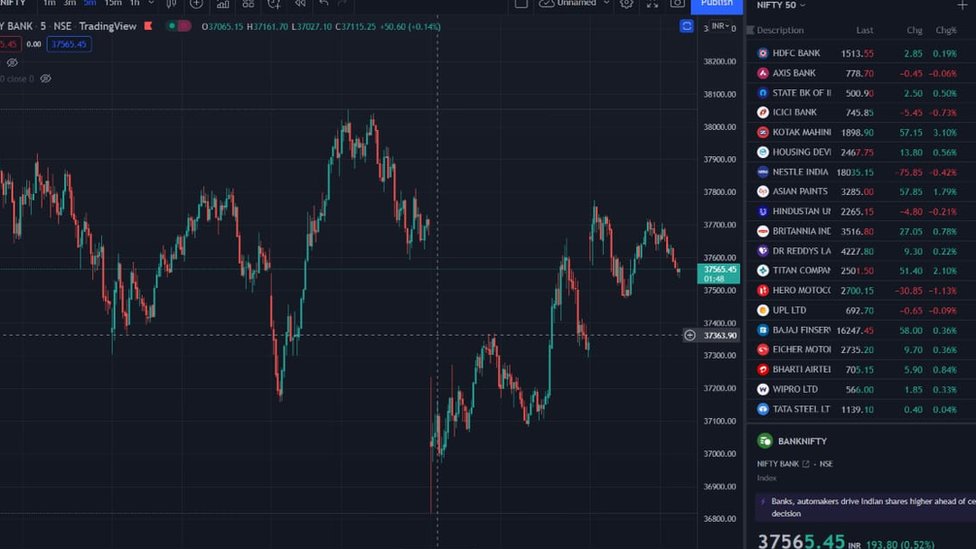Click Kotak Mahindra logo icon
Image resolution: width=976 pixels, height=549 pixels.
coord(762,133)
